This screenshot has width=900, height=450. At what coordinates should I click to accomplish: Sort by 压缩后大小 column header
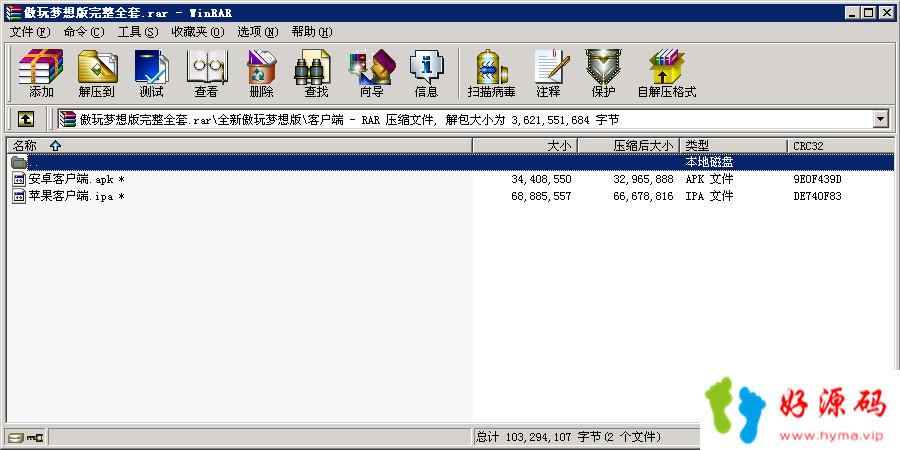629,146
